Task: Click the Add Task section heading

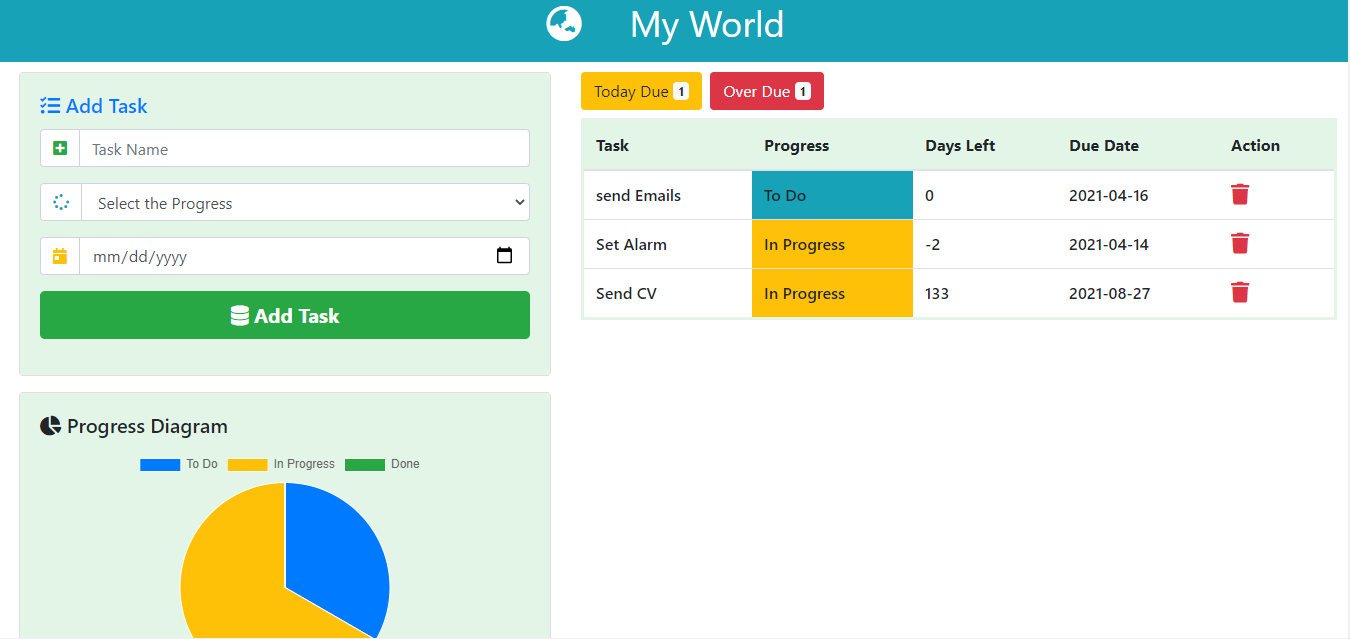Action: [106, 106]
